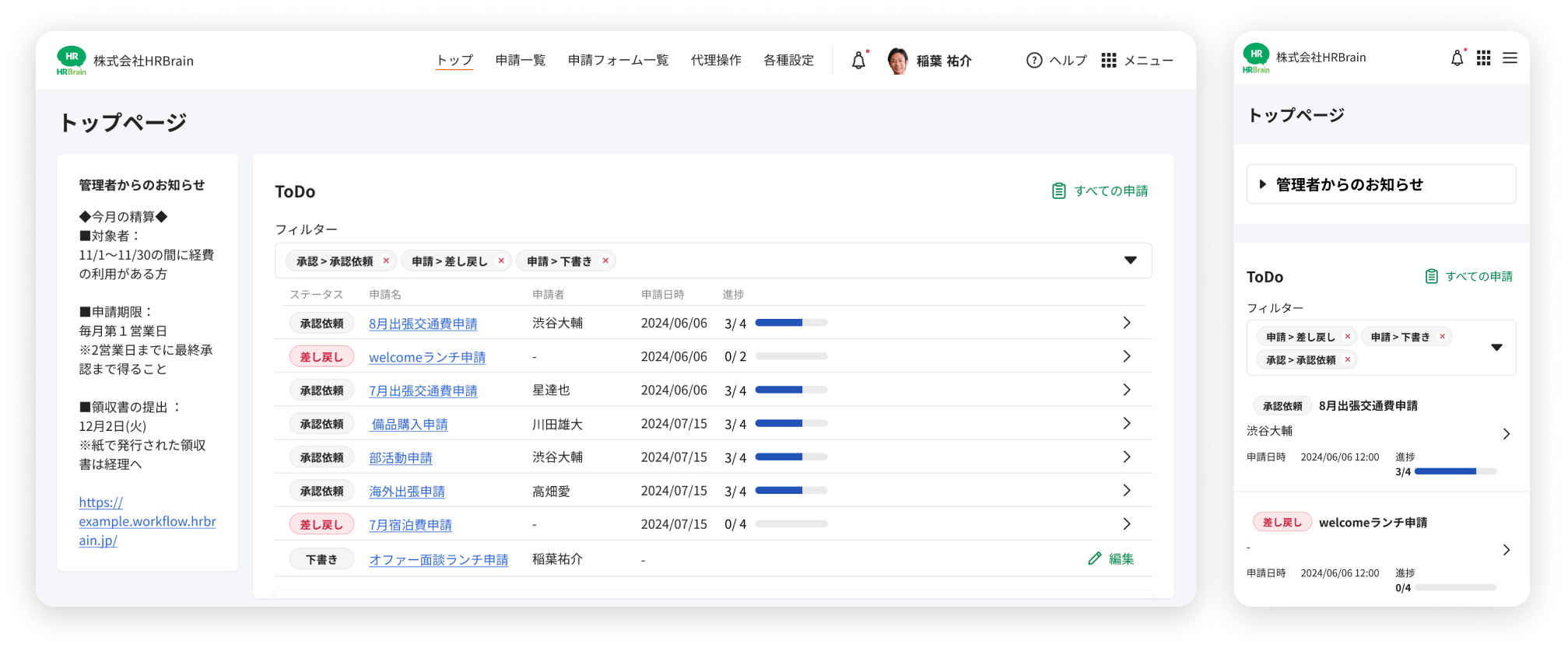Open the オファー面談ランチ申請 link

[x=439, y=559]
